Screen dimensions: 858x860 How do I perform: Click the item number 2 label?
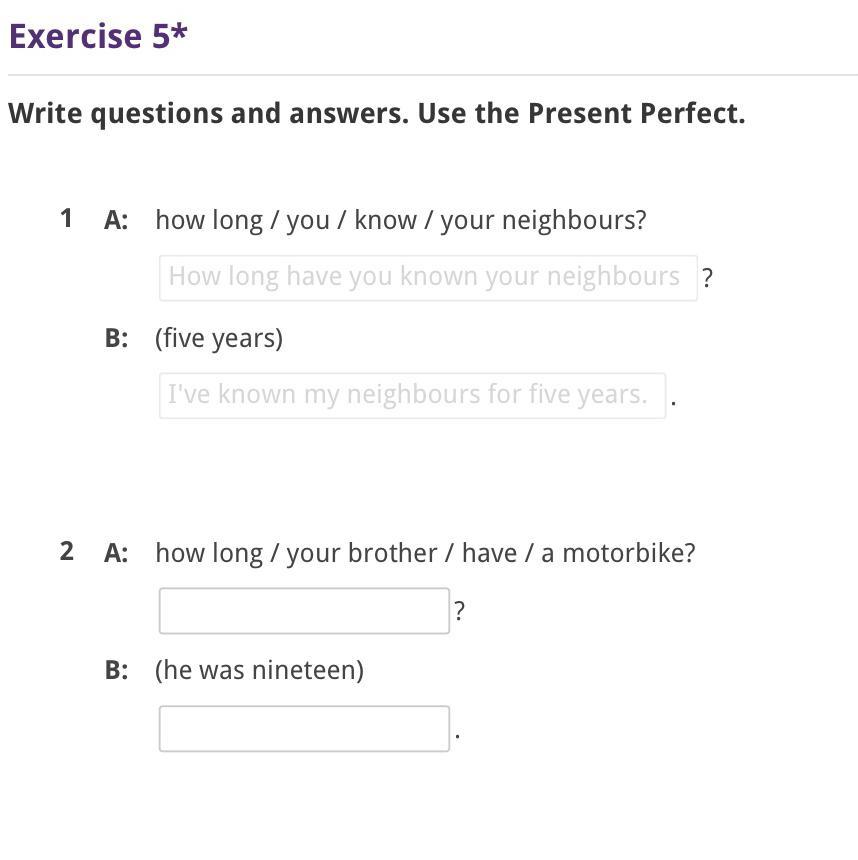[66, 551]
